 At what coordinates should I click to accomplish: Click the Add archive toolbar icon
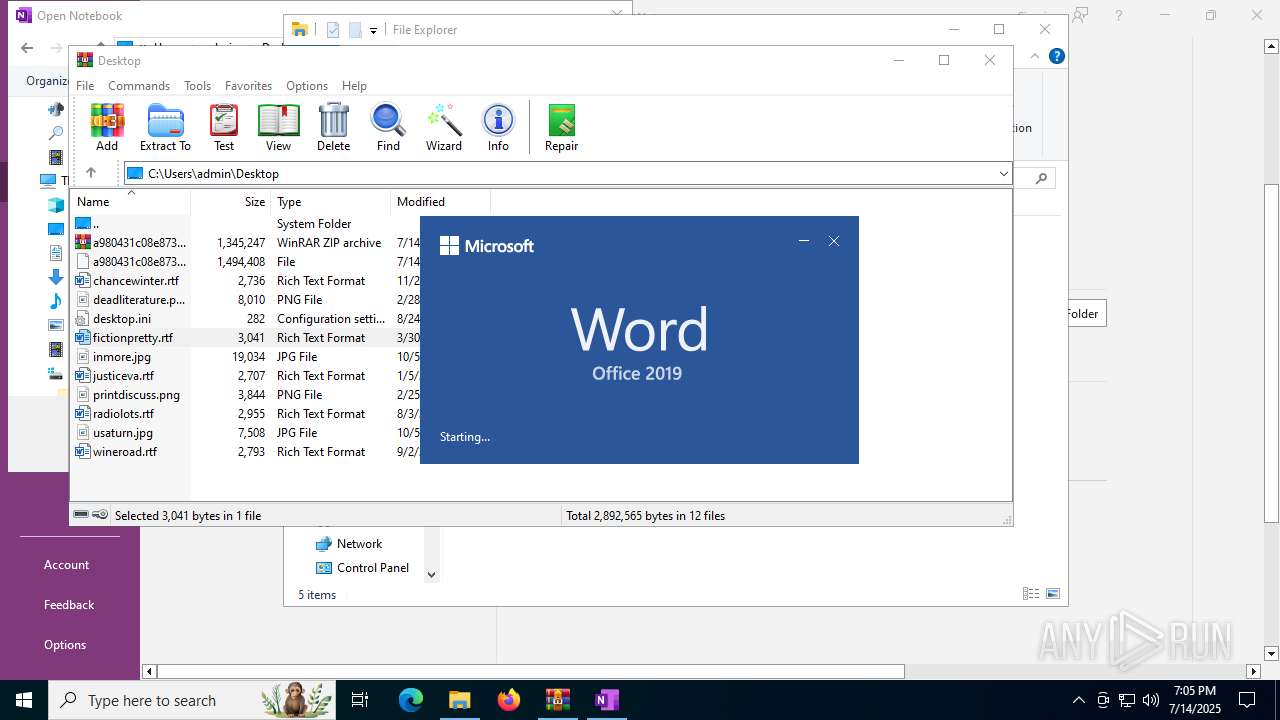tap(107, 127)
